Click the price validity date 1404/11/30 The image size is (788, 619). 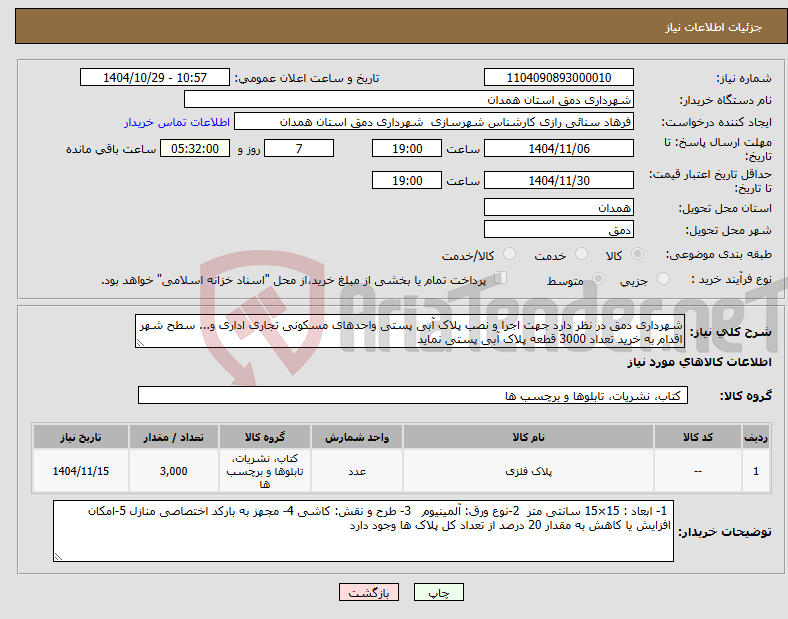[x=558, y=180]
